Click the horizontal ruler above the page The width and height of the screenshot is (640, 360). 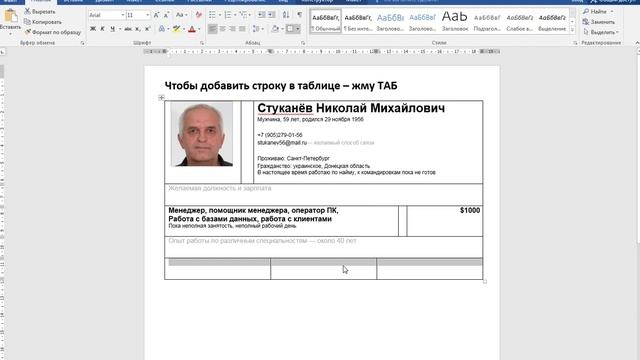[x=322, y=52]
